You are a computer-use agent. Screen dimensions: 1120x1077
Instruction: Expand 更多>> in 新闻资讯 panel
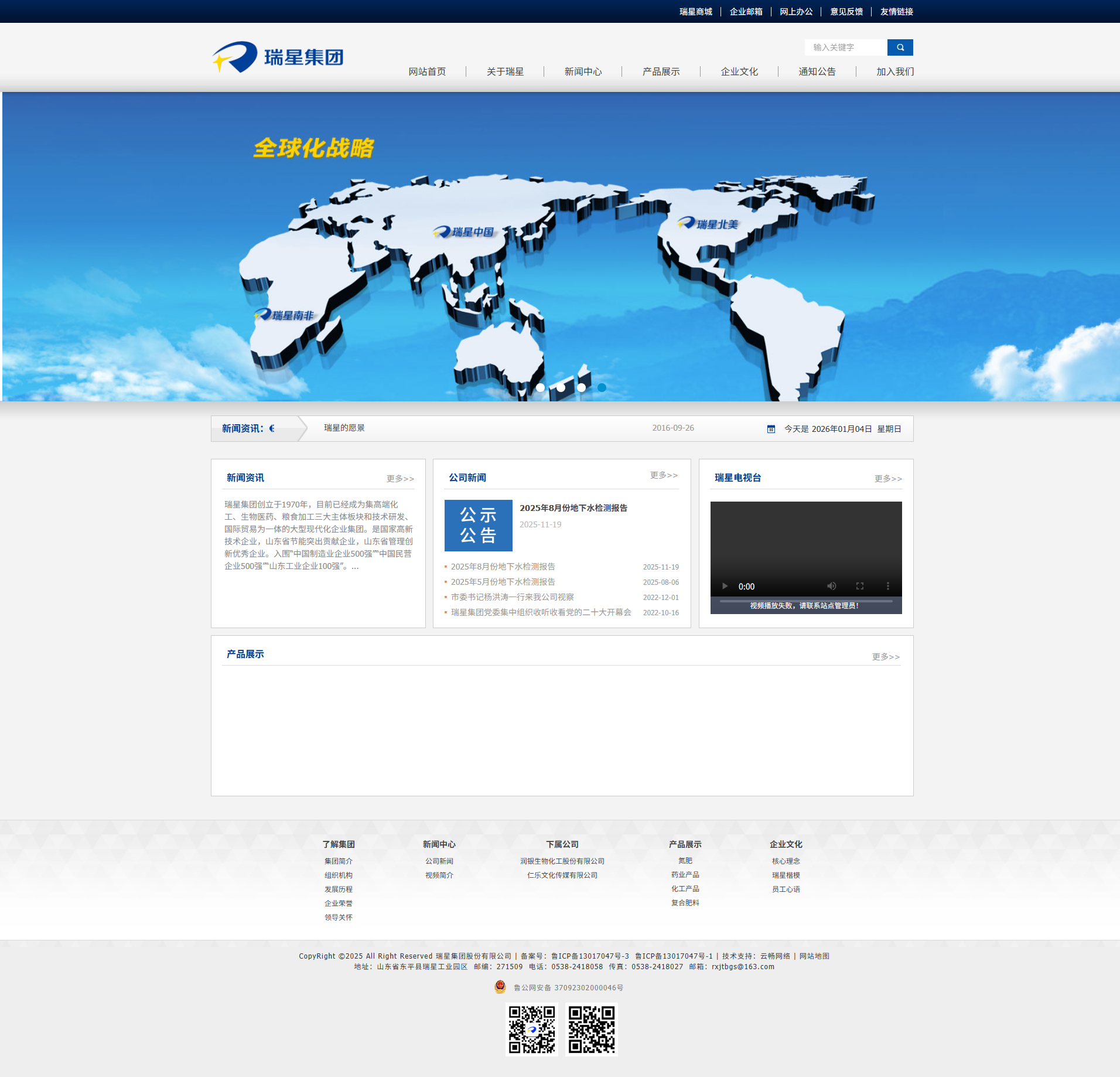(x=400, y=479)
